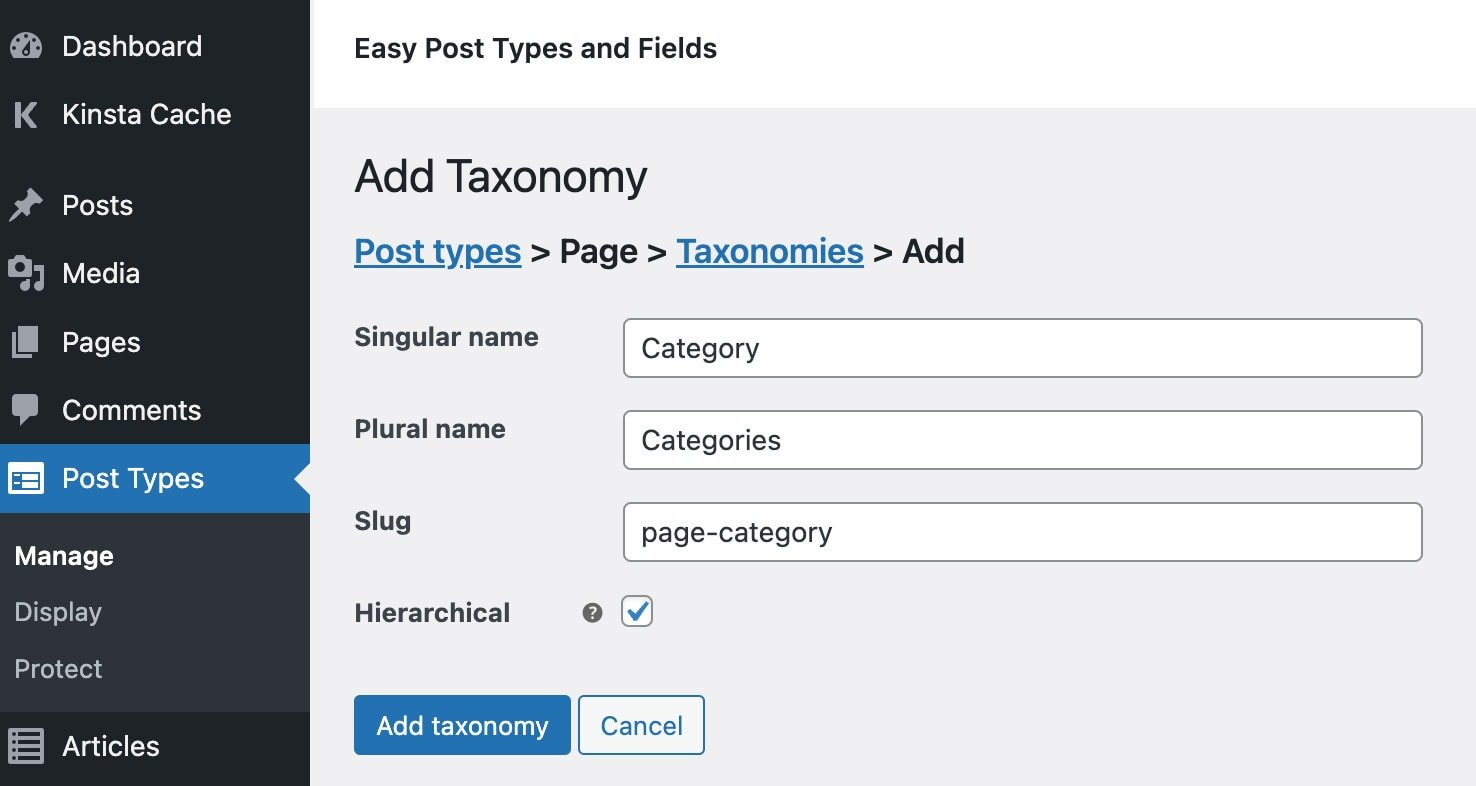Screen dimensions: 1476x786
Task: Follow the Post types breadcrumb link
Action: (437, 251)
